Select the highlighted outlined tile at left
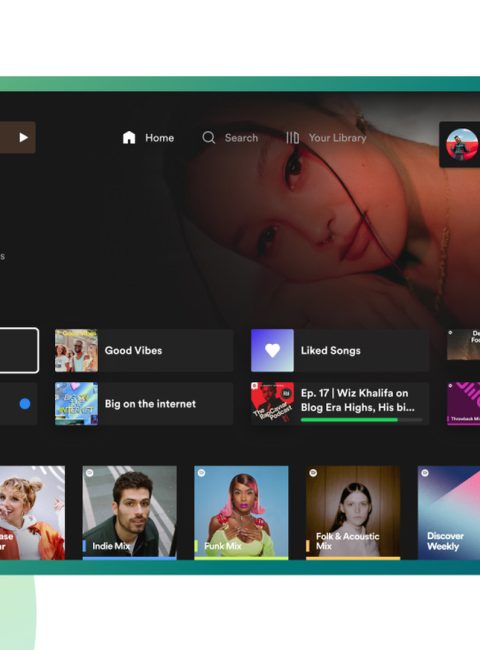This screenshot has width=480, height=650. (x=19, y=351)
